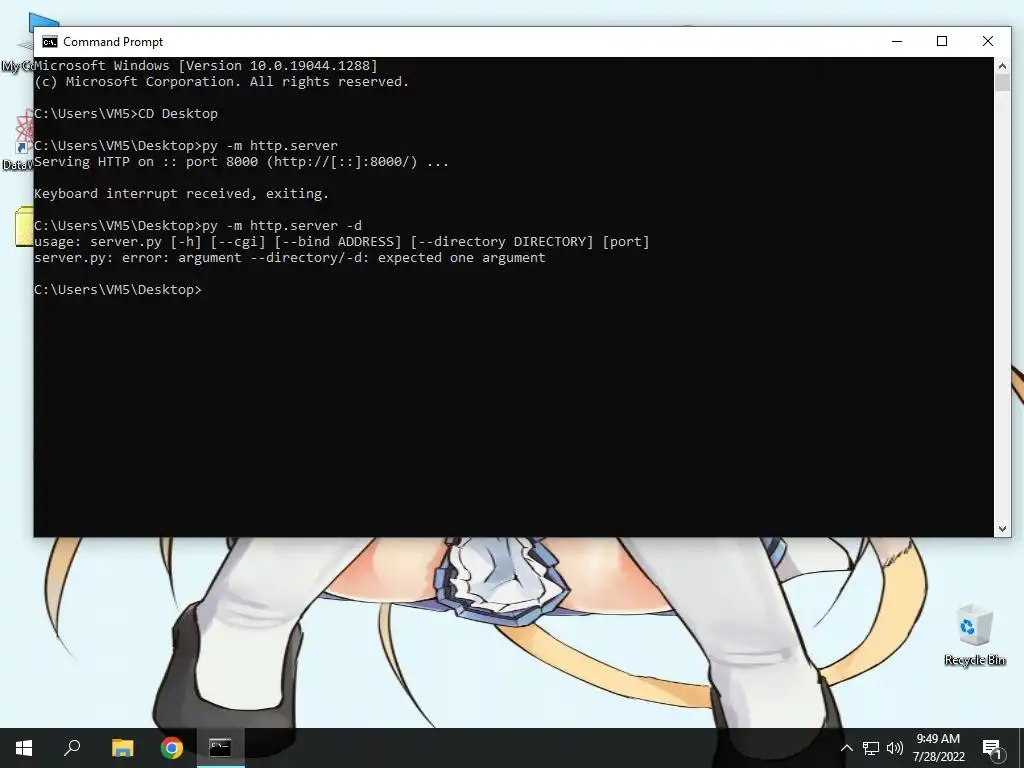Click the 'usage: server.py' output line

342,242
